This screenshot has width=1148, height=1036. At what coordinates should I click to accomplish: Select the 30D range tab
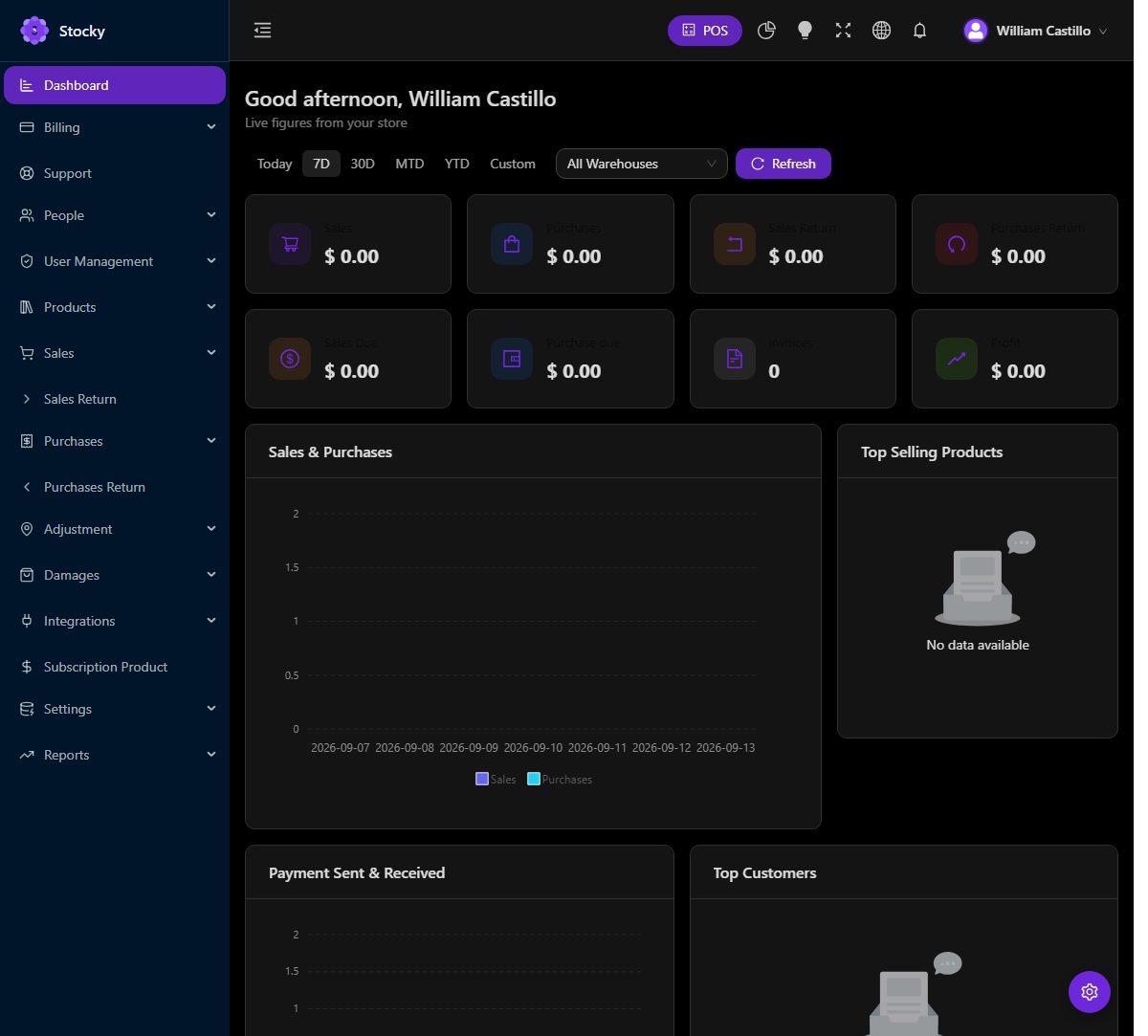point(363,164)
